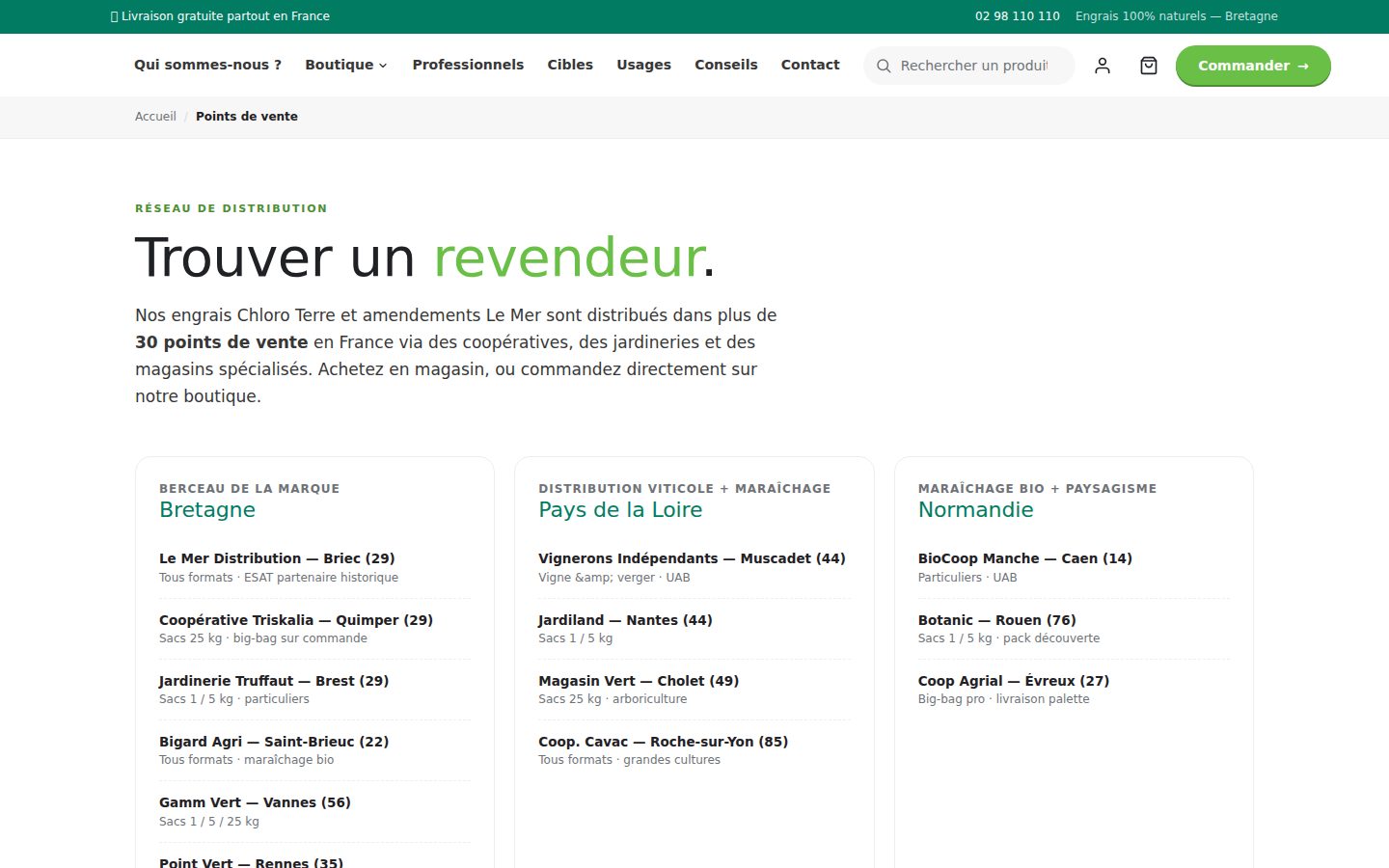This screenshot has width=1389, height=868.
Task: Click Bigard Agri — Saint-Brieuc (22)
Action: pyautogui.click(x=274, y=742)
